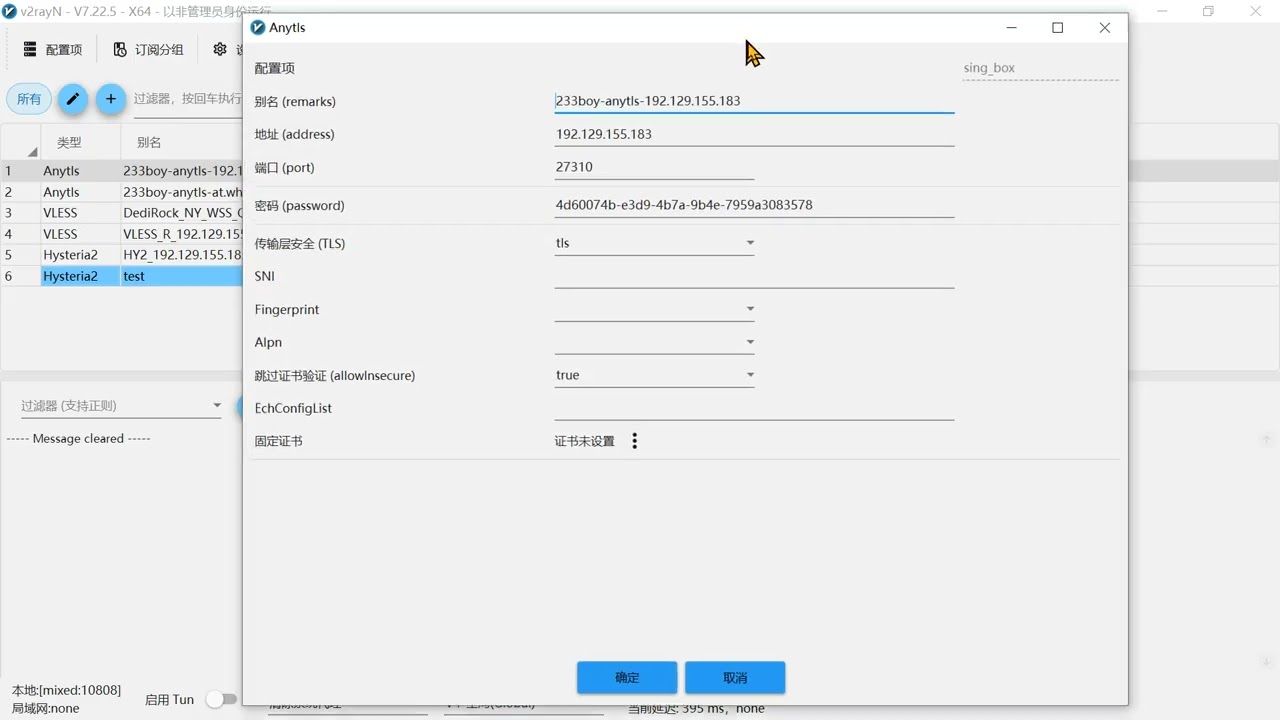The height and width of the screenshot is (720, 1280).
Task: Click the 证书未设置 text
Action: [x=585, y=441]
